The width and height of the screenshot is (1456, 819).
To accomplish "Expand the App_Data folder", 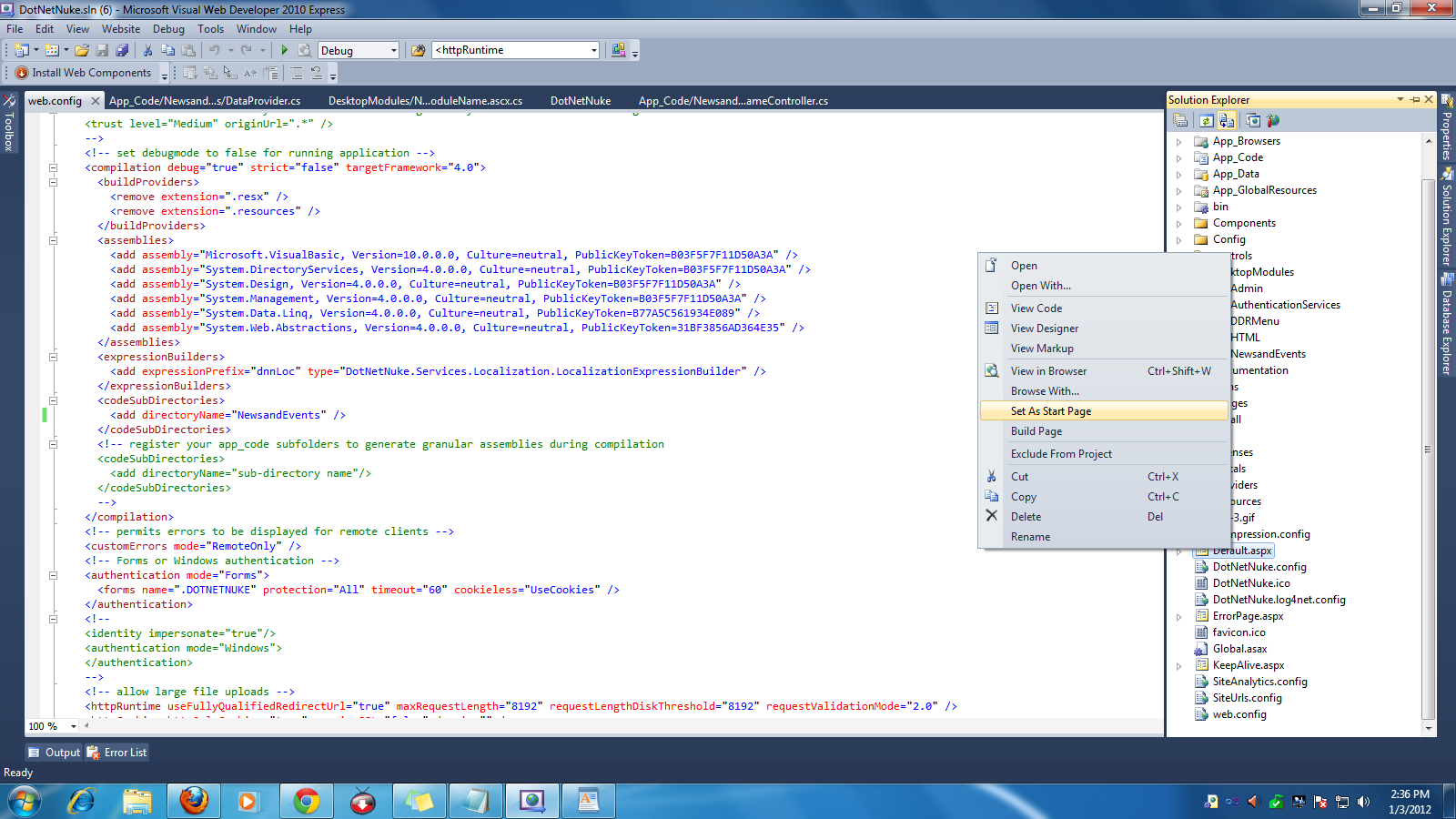I will 1179,175.
